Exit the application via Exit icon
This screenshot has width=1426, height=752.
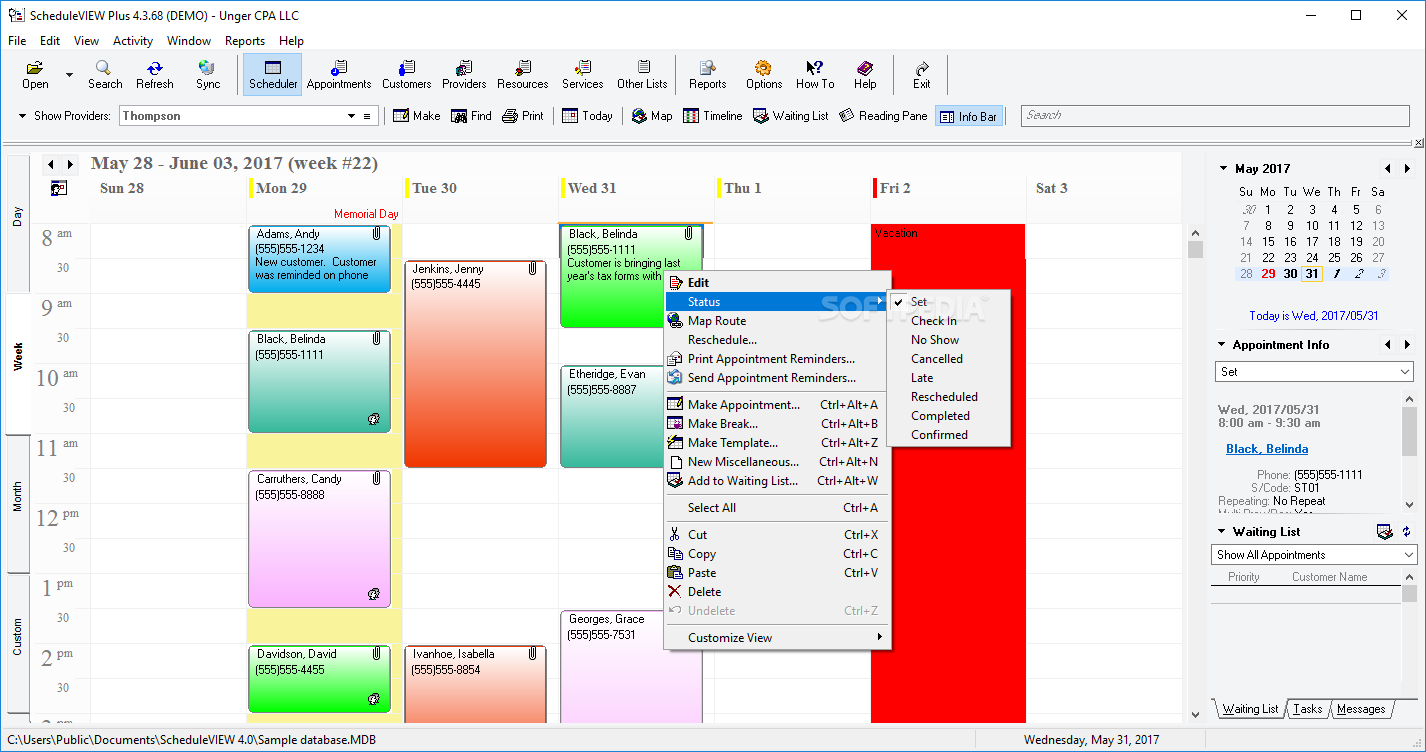(922, 75)
